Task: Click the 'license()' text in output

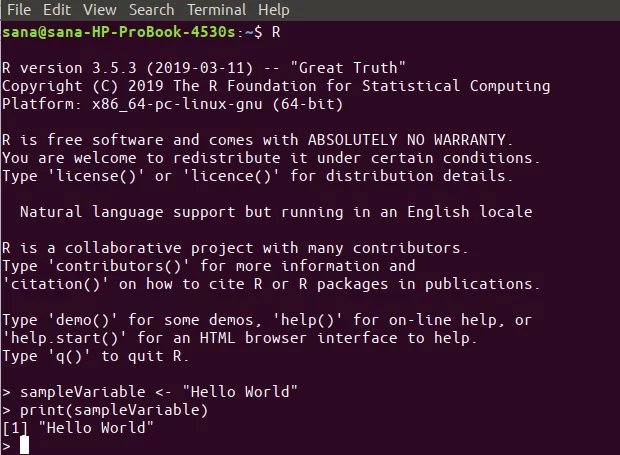Action: pyautogui.click(x=92, y=176)
